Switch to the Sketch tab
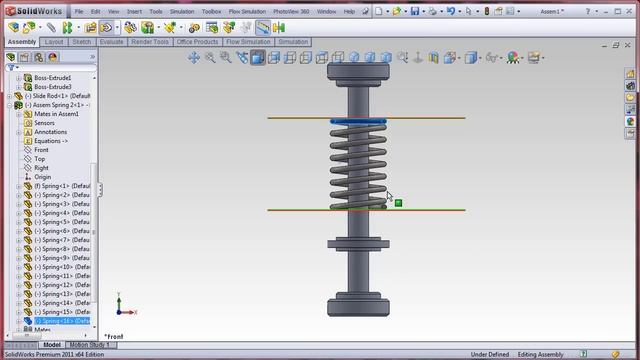 (x=82, y=42)
